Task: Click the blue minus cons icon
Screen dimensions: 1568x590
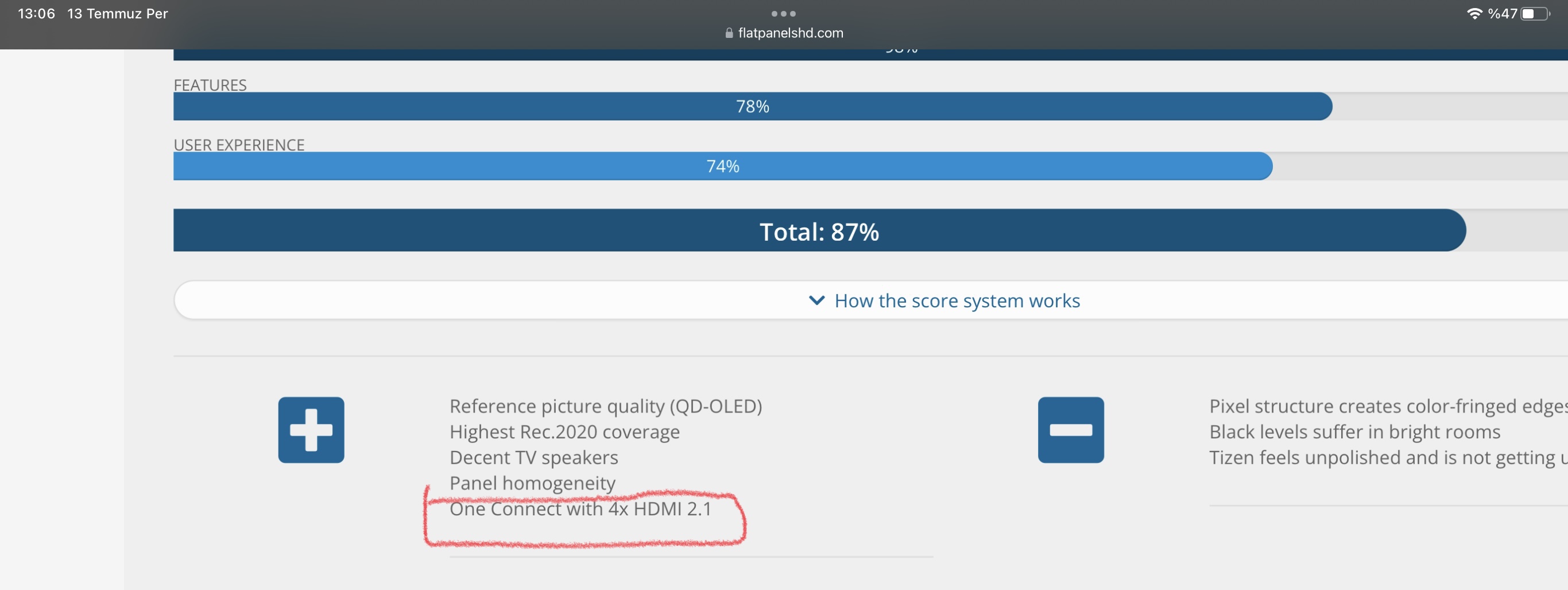Action: coord(1071,430)
